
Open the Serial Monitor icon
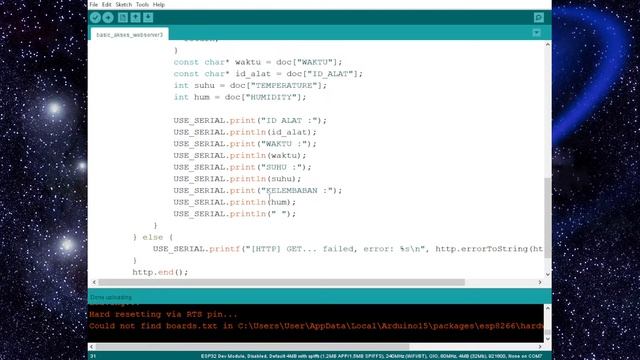point(539,18)
